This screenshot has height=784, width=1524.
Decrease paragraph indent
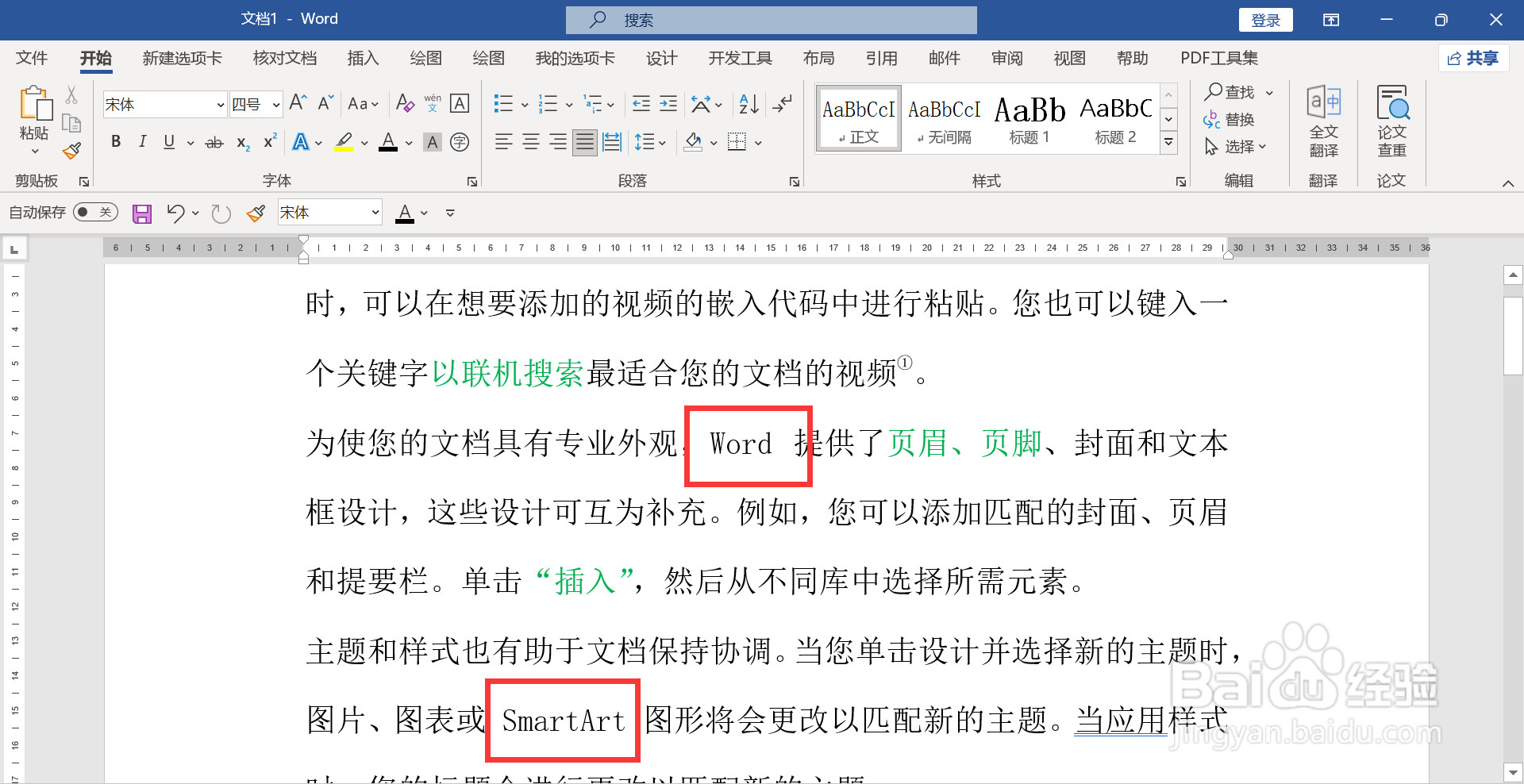click(641, 104)
